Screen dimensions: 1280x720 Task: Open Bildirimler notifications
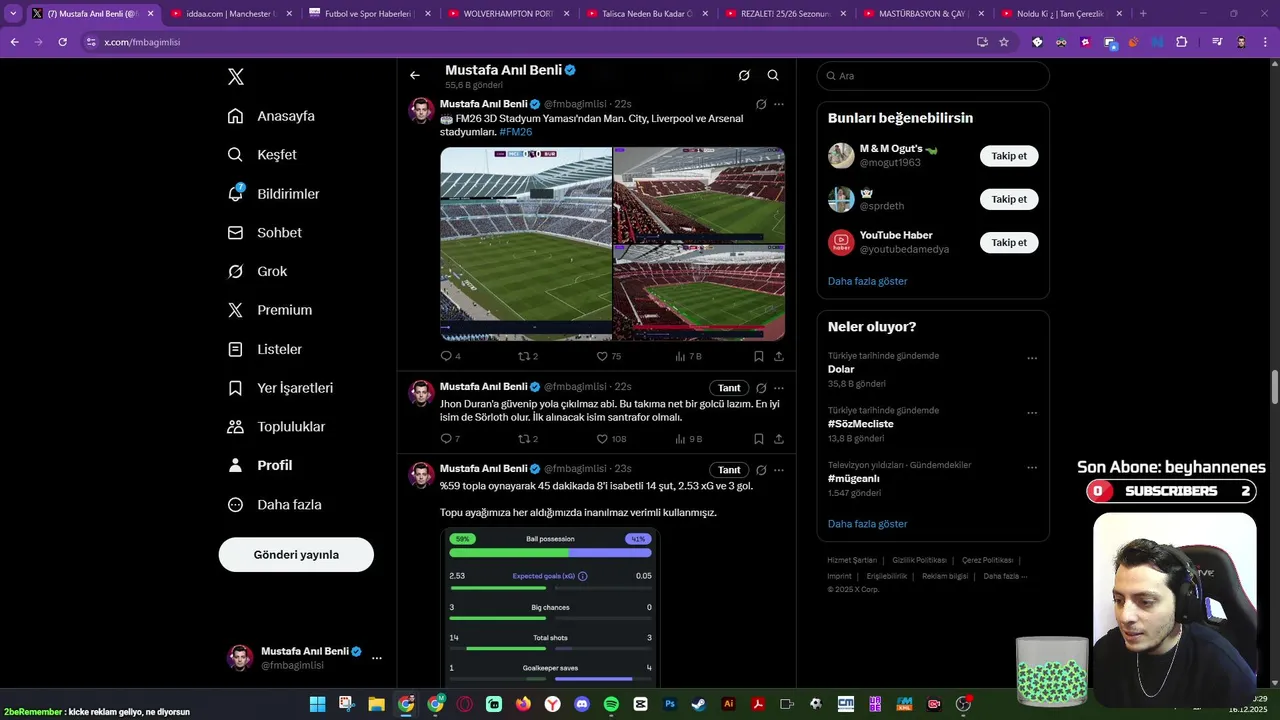tap(273, 194)
